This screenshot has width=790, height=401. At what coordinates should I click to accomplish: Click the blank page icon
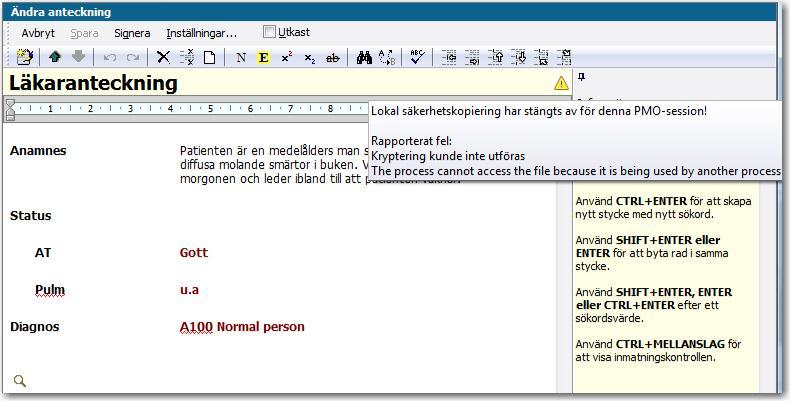[x=210, y=57]
